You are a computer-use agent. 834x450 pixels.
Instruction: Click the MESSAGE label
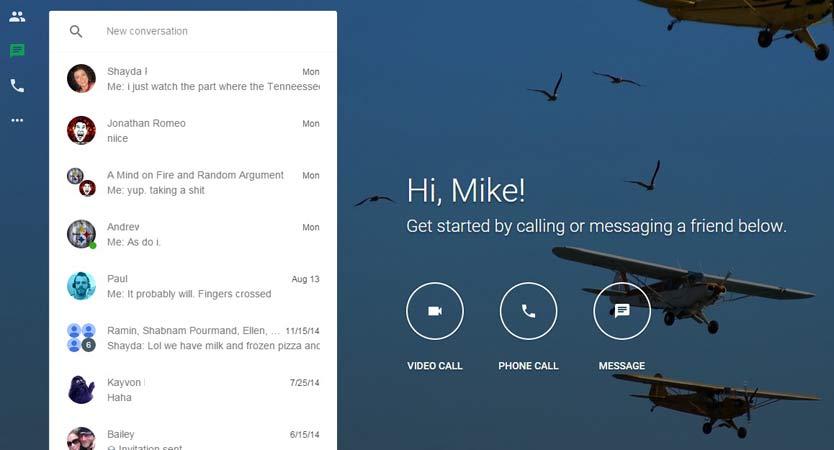622,366
